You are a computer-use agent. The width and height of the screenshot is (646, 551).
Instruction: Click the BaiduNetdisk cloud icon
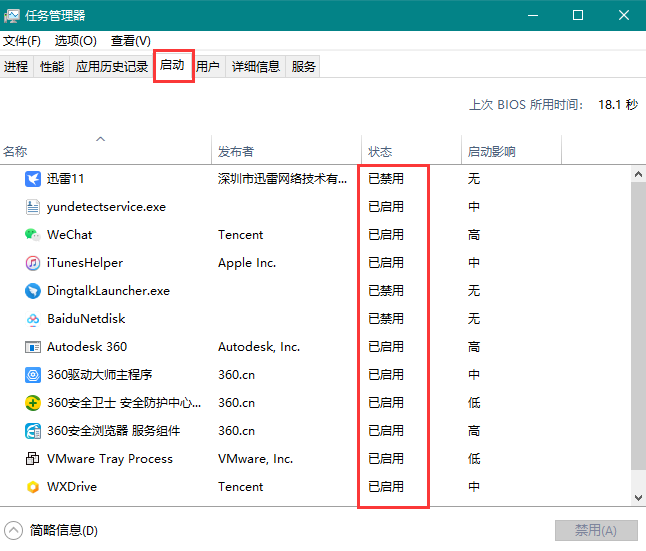pyautogui.click(x=33, y=319)
